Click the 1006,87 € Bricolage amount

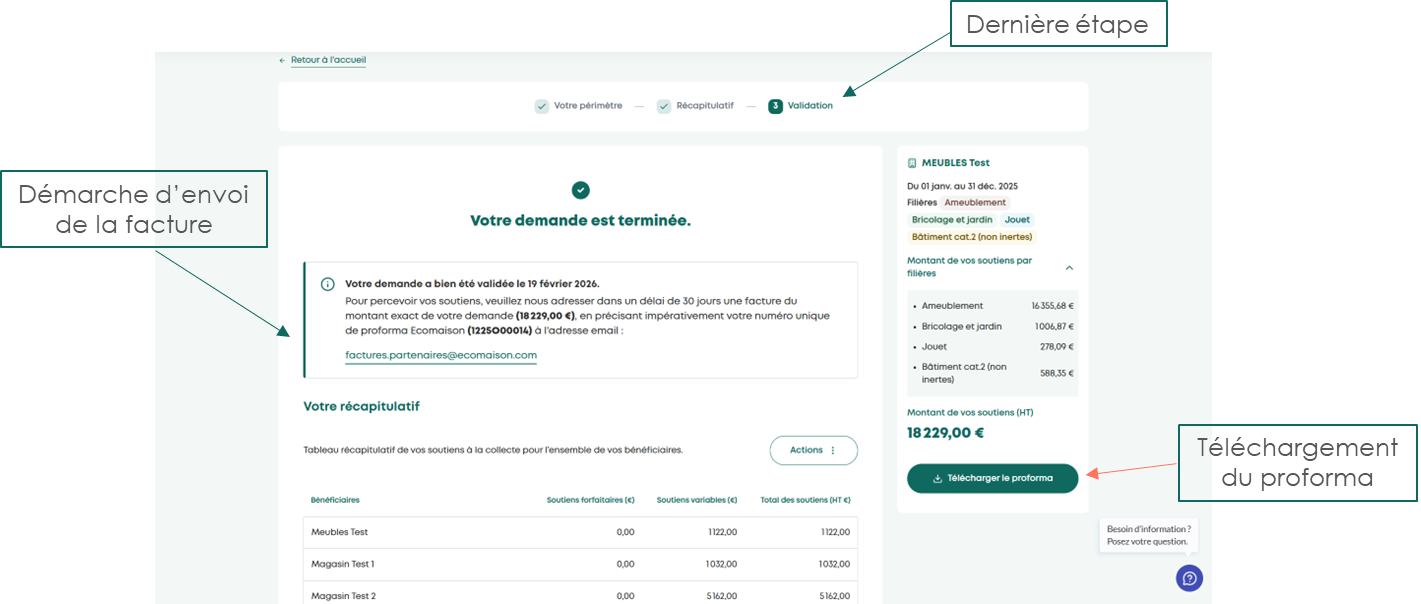point(1055,326)
